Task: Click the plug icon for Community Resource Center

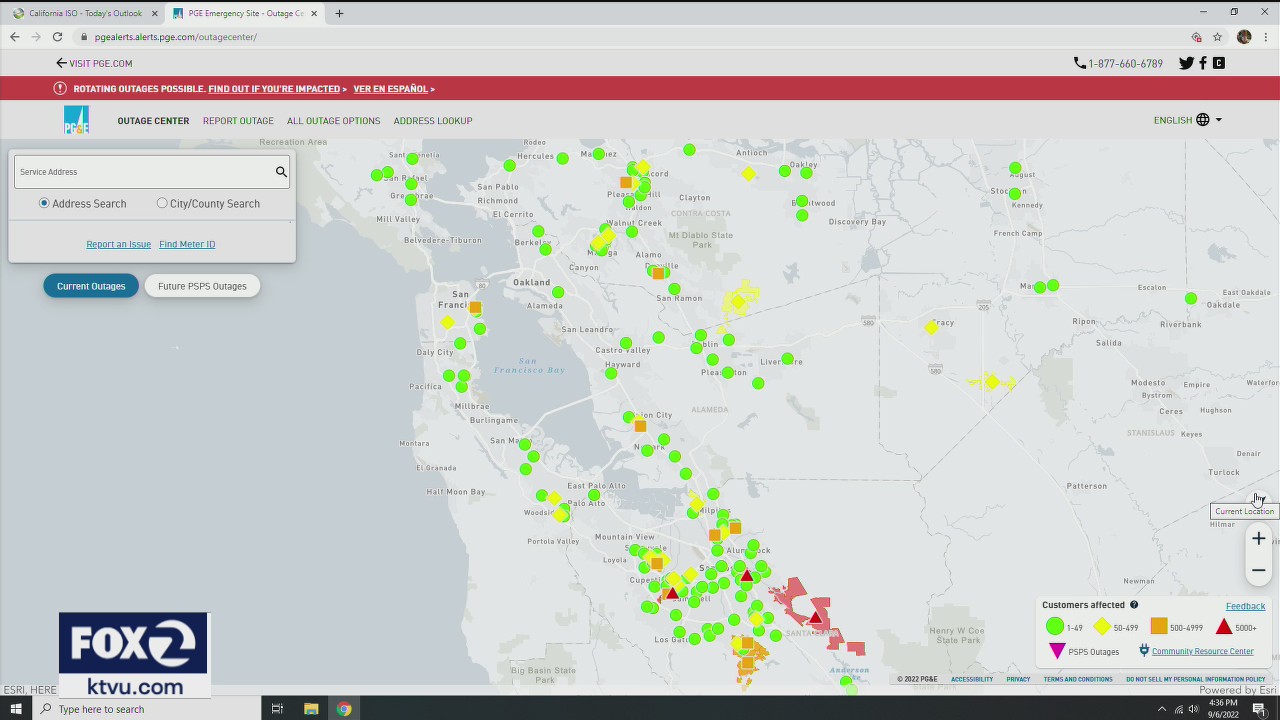Action: [1144, 651]
